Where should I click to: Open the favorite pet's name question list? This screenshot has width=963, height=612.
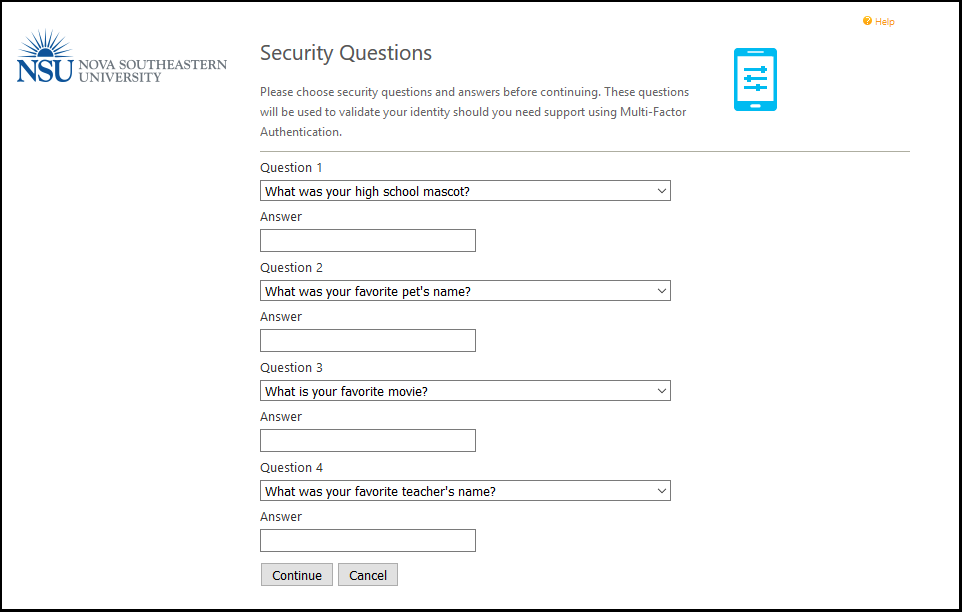pos(465,291)
